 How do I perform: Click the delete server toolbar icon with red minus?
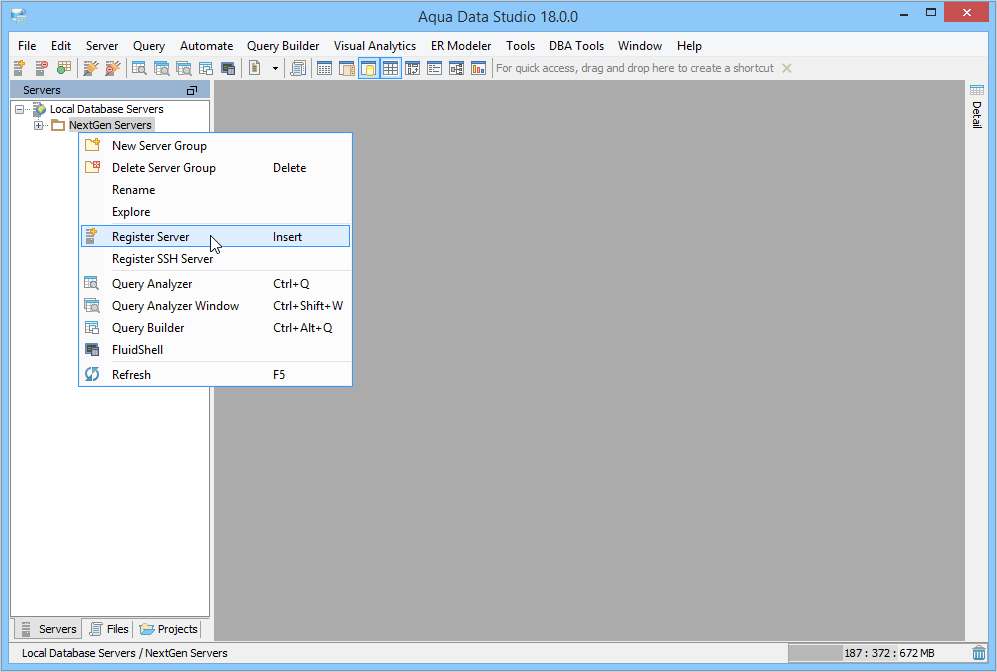[x=41, y=68]
